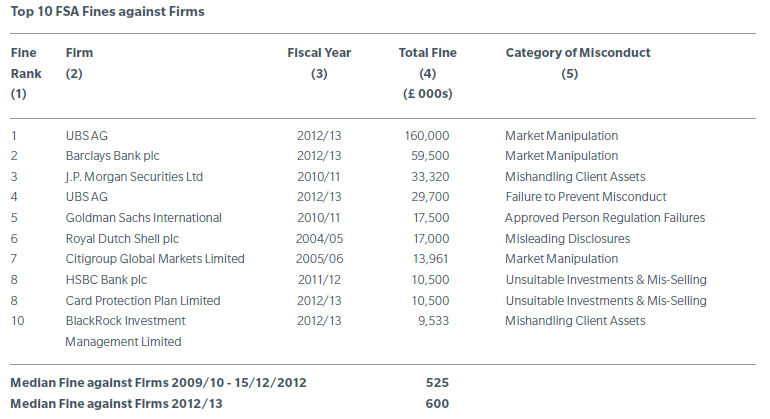Select the Misleading Disclosures category cell
770x419 pixels.
567,239
